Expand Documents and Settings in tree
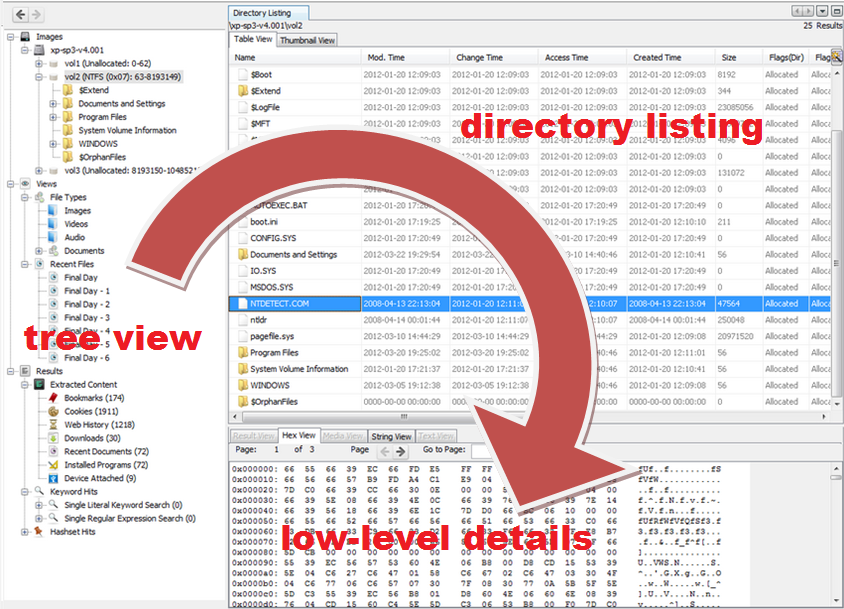The image size is (844, 609). [x=53, y=103]
